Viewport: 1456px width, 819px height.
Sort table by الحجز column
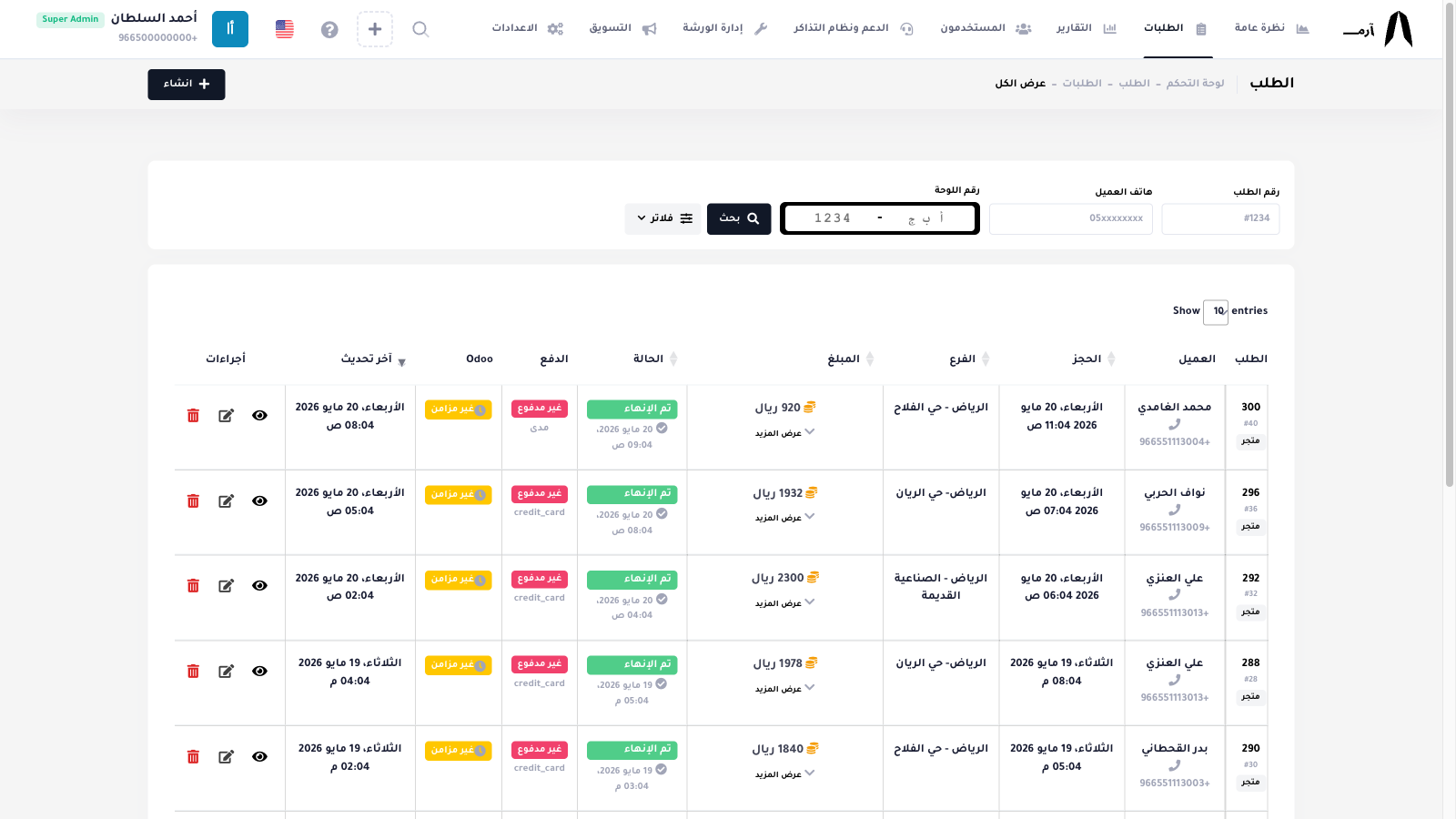[1094, 359]
